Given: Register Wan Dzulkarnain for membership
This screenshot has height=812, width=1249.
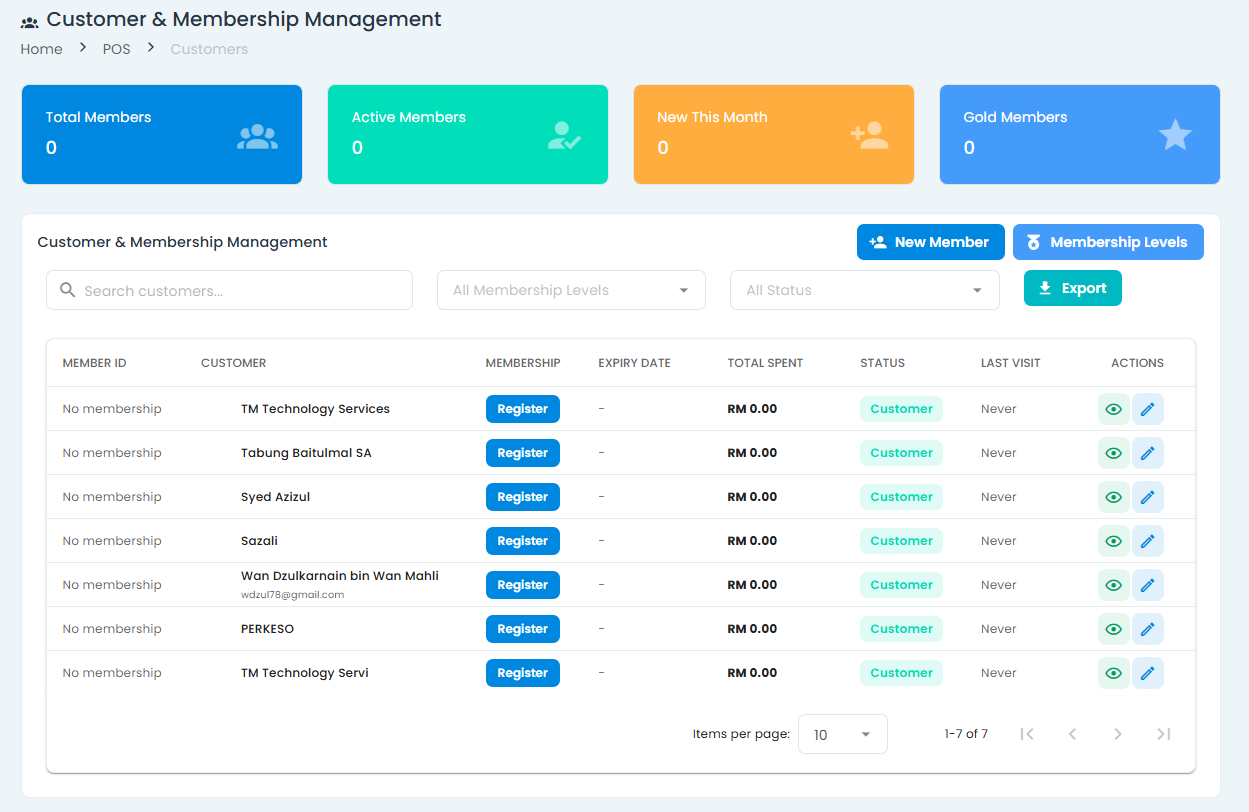Looking at the screenshot, I should (523, 585).
